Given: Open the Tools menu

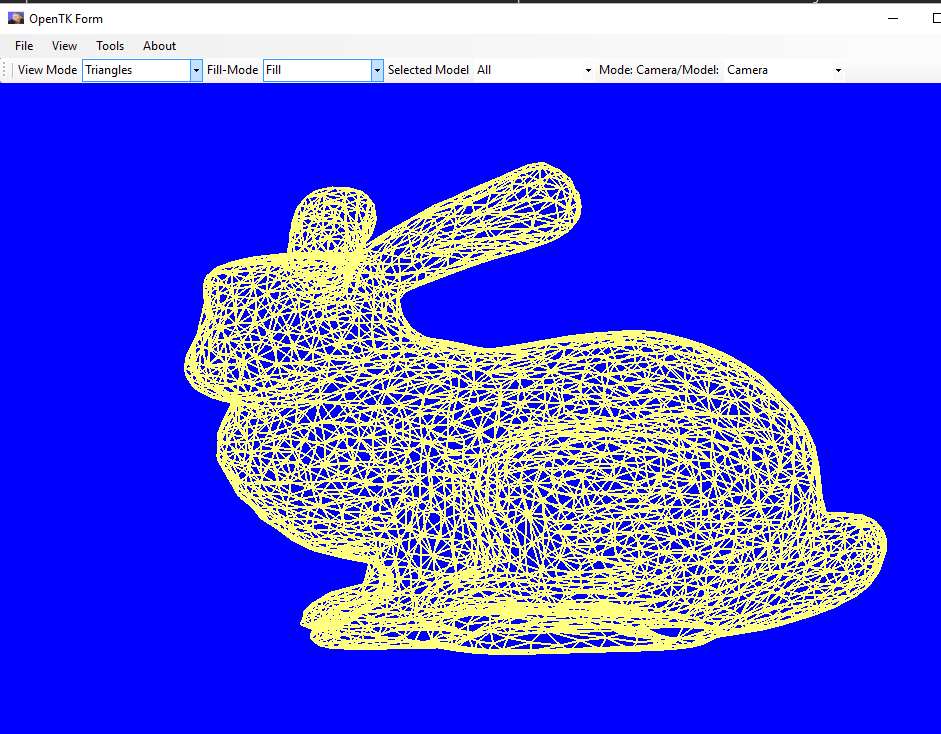Looking at the screenshot, I should (x=110, y=46).
